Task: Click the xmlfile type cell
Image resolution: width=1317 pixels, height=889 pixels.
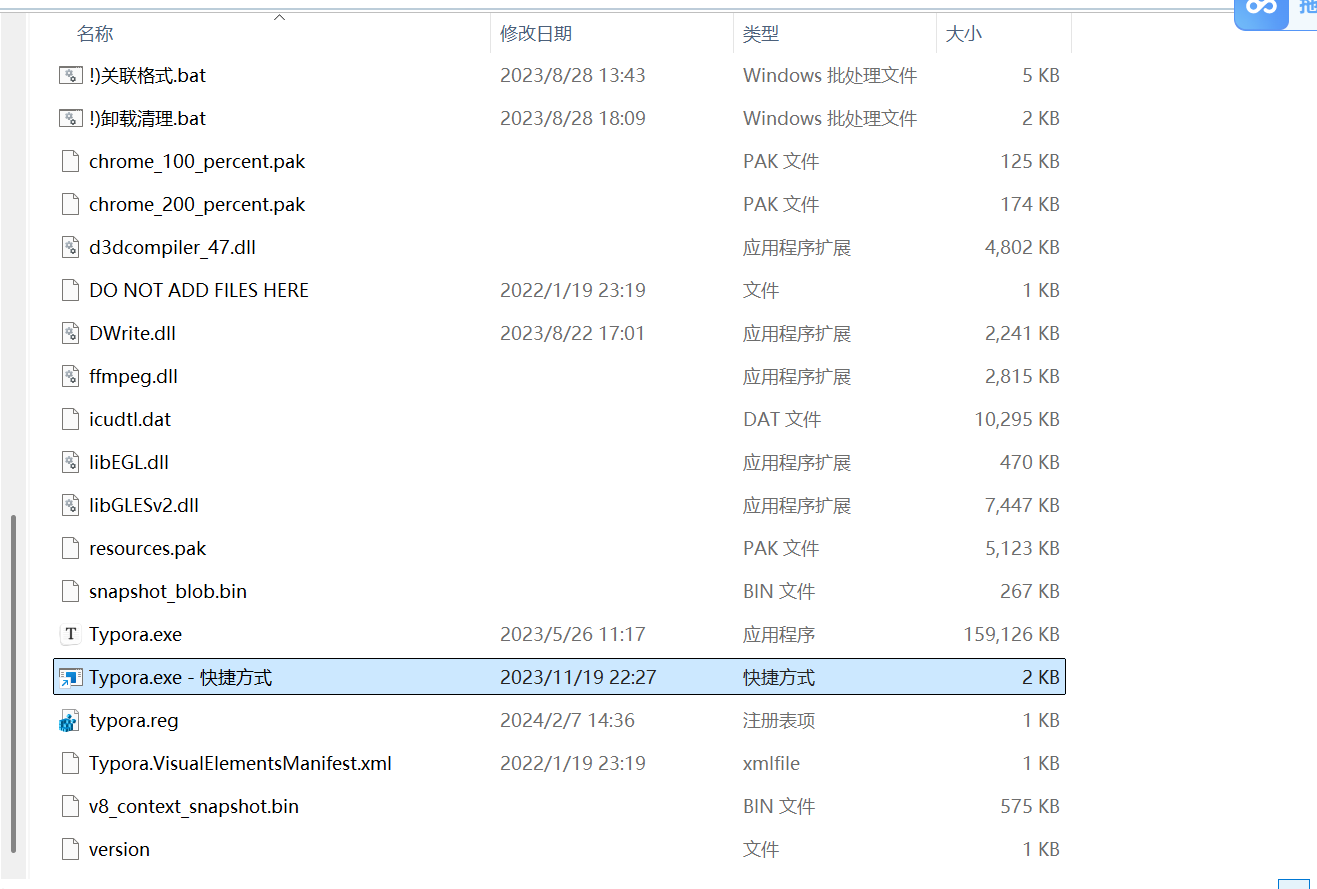Action: point(771,763)
